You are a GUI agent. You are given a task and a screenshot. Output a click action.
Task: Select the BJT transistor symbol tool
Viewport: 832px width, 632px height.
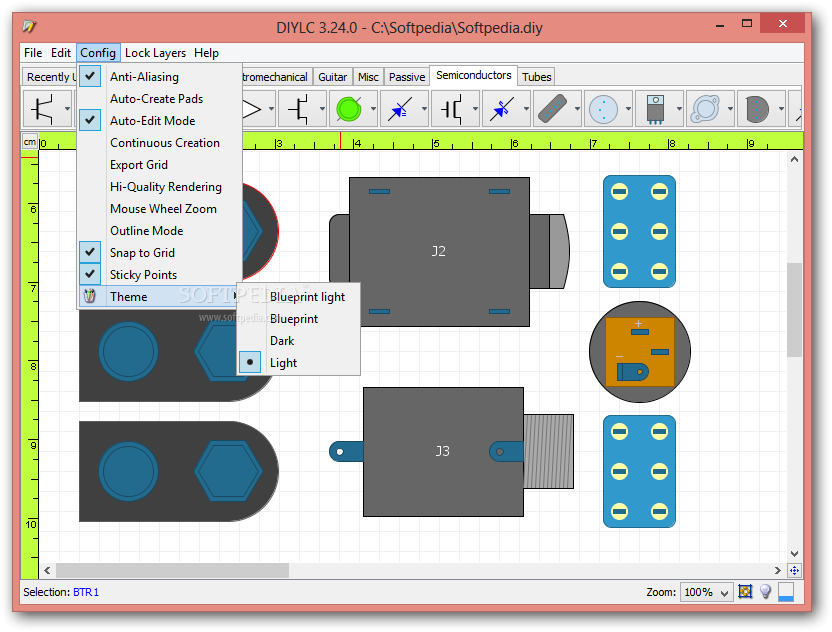(x=42, y=109)
